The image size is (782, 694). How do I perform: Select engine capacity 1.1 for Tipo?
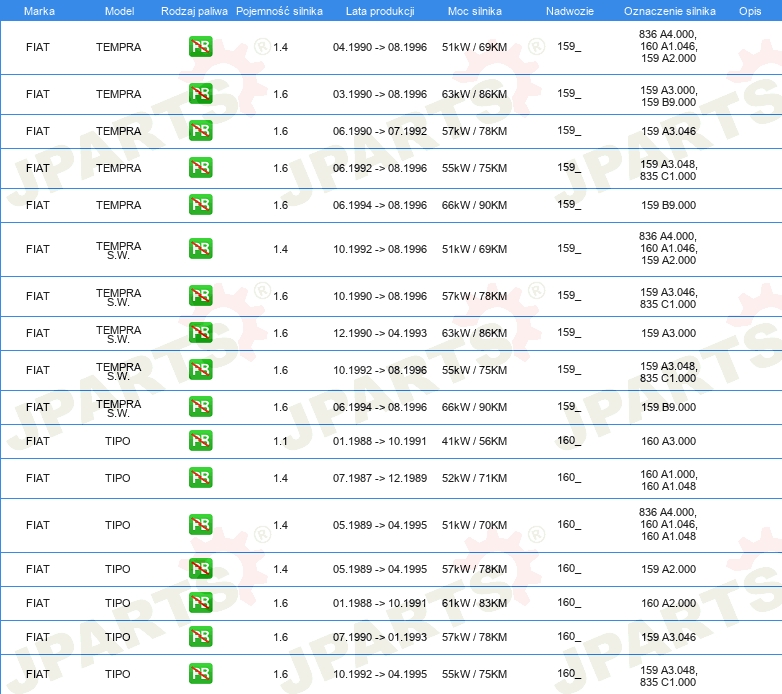(x=280, y=441)
